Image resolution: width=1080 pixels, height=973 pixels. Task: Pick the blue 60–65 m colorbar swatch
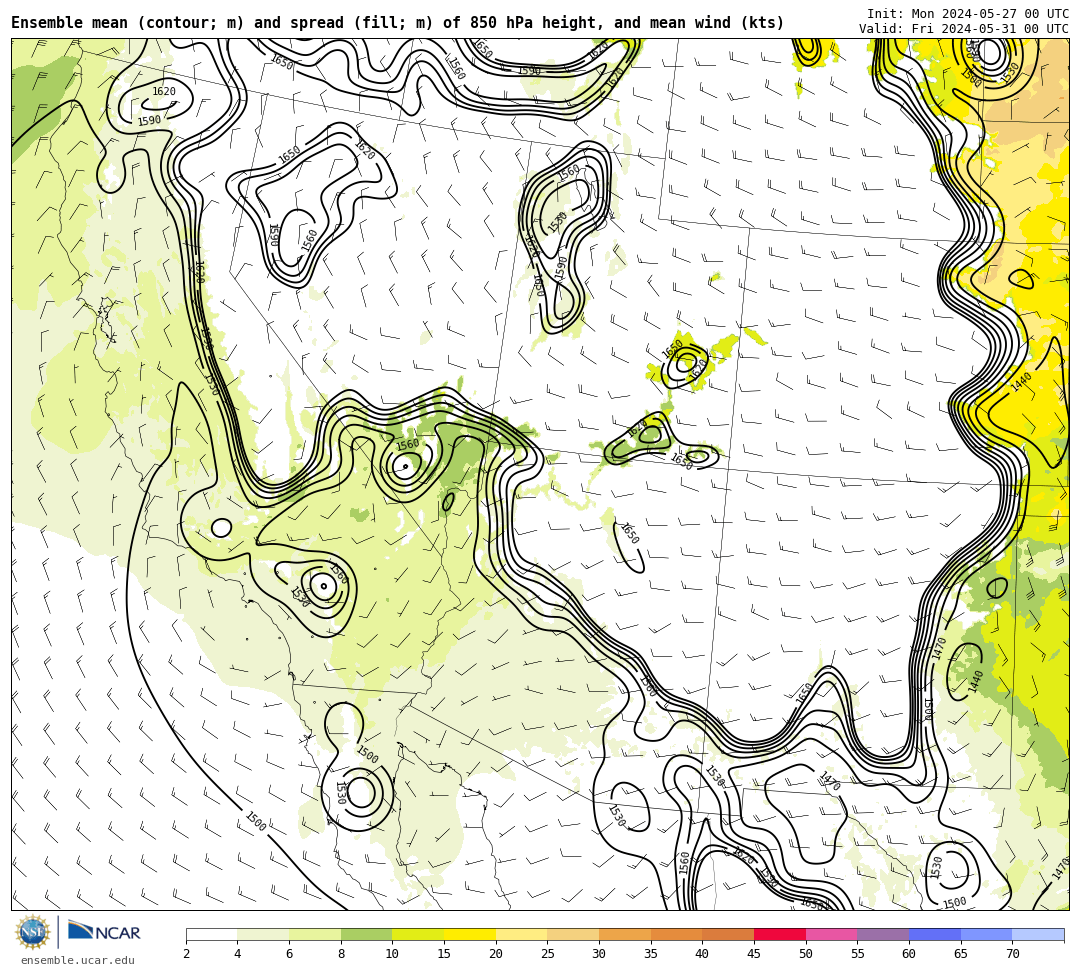point(935,934)
